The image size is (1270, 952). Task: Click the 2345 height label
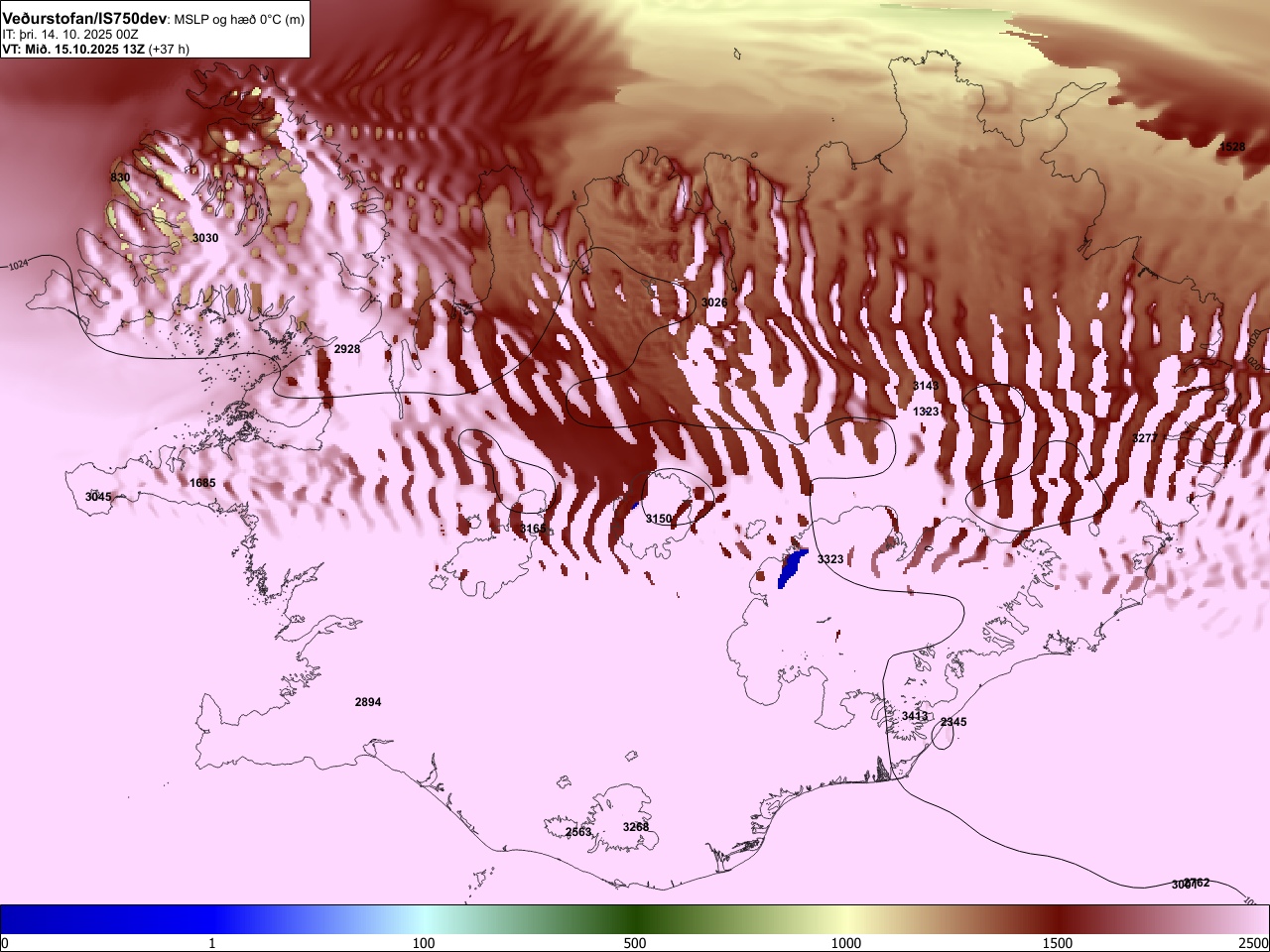click(953, 722)
